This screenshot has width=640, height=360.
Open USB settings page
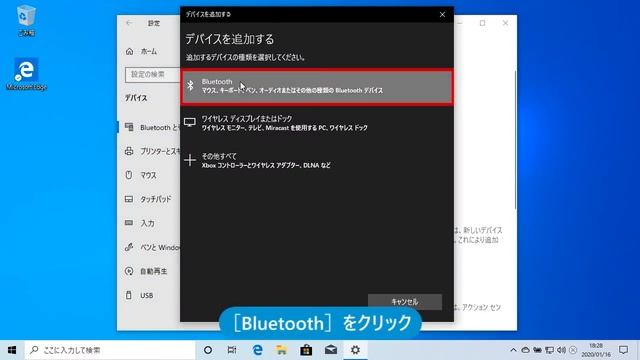point(149,295)
